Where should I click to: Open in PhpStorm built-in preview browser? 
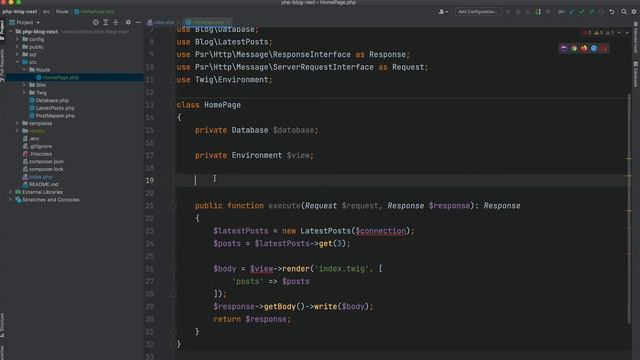click(564, 49)
